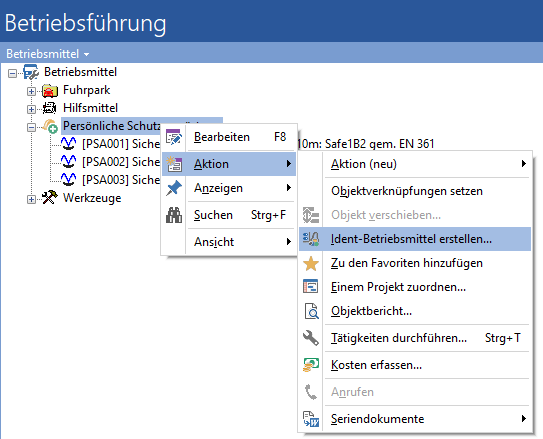The height and width of the screenshot is (439, 543).
Task: Click the wrench icon beside Tätigkeiten durchführen
Action: click(x=311, y=338)
